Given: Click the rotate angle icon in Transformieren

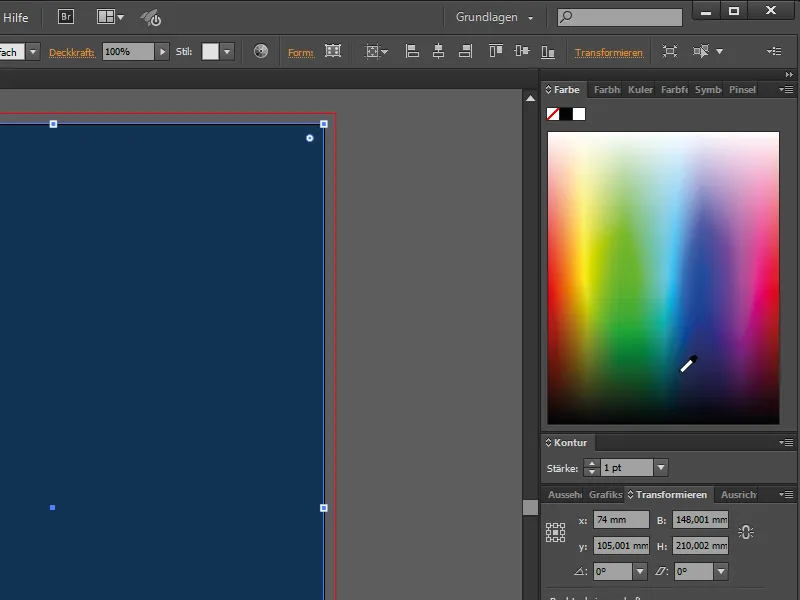Looking at the screenshot, I should (x=581, y=571).
